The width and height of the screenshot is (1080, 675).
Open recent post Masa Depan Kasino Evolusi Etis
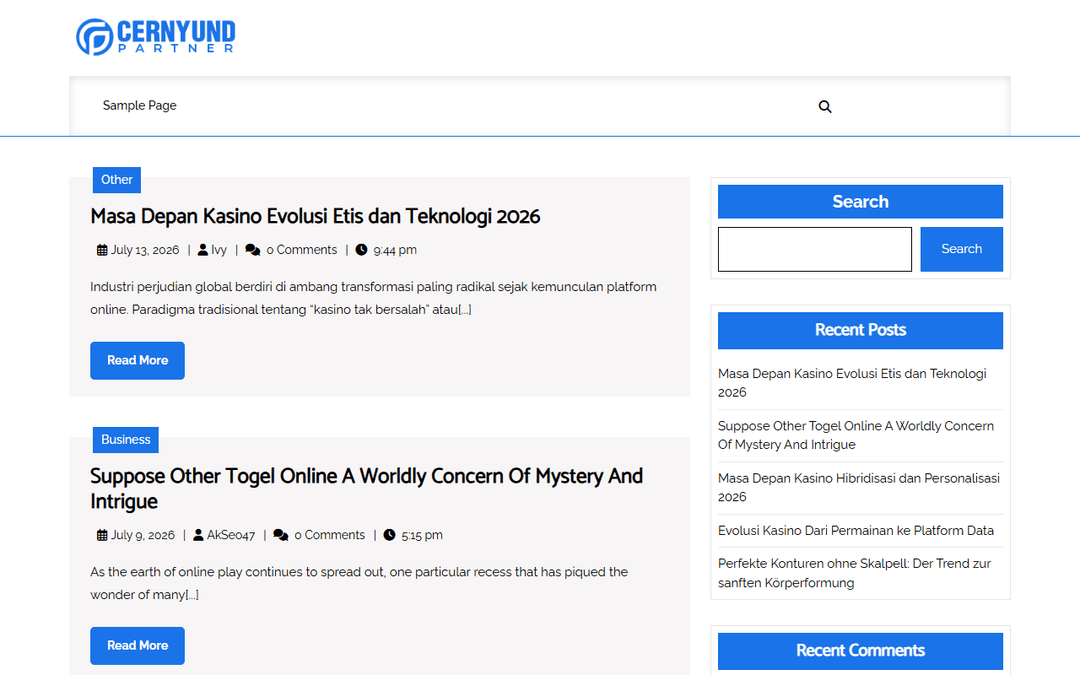852,383
